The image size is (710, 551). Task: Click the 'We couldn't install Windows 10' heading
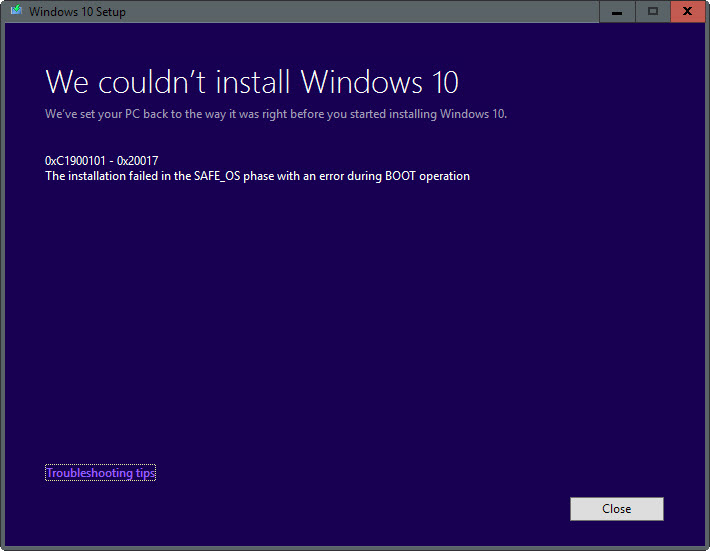click(x=252, y=82)
